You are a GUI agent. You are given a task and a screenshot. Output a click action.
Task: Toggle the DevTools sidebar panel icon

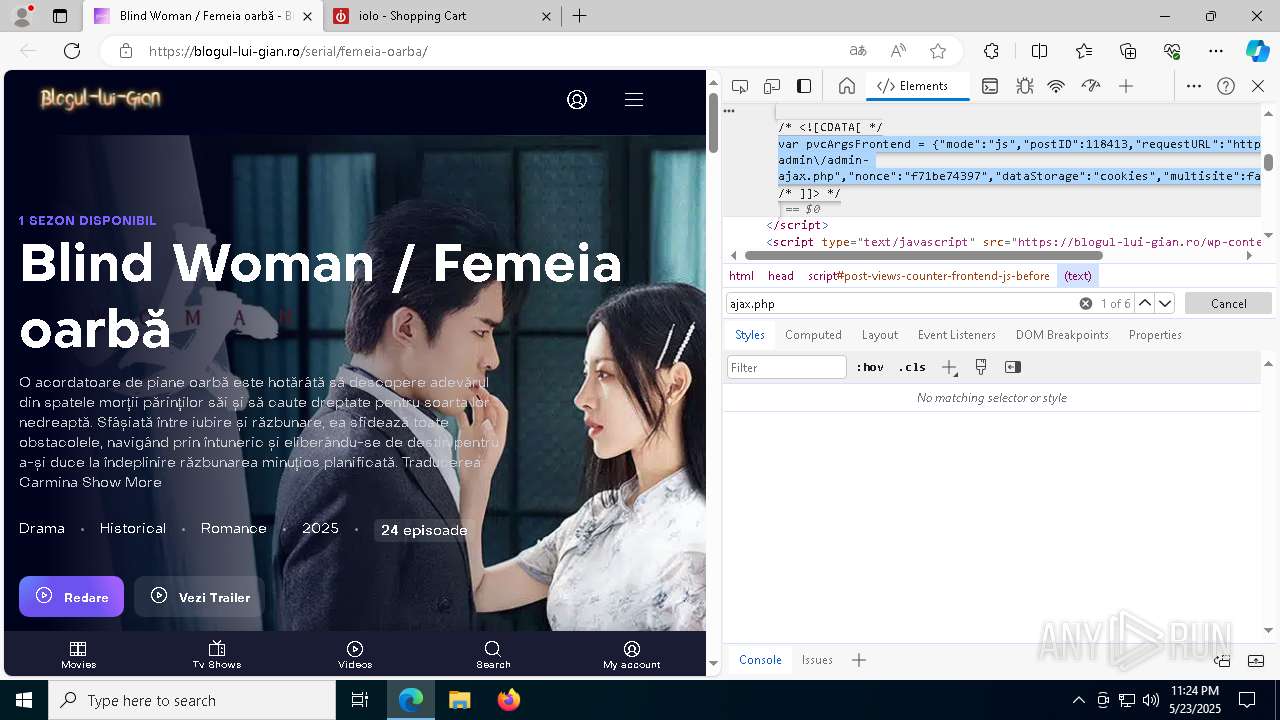(x=804, y=86)
